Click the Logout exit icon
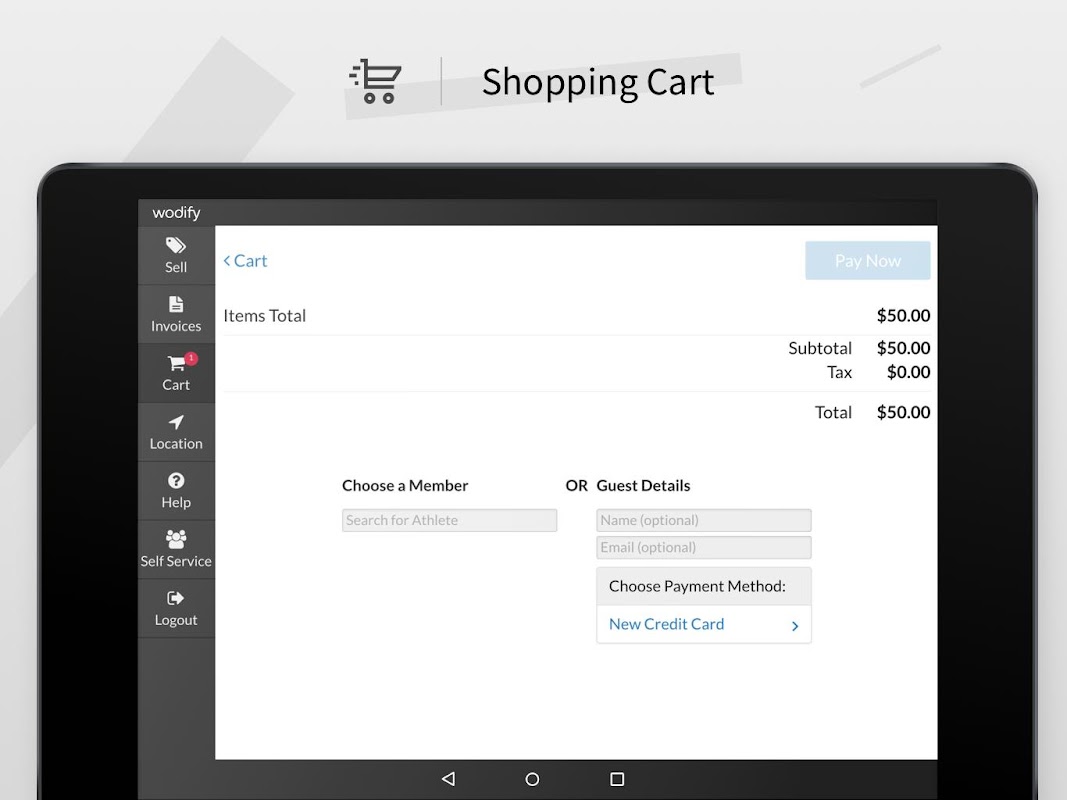 pyautogui.click(x=176, y=598)
